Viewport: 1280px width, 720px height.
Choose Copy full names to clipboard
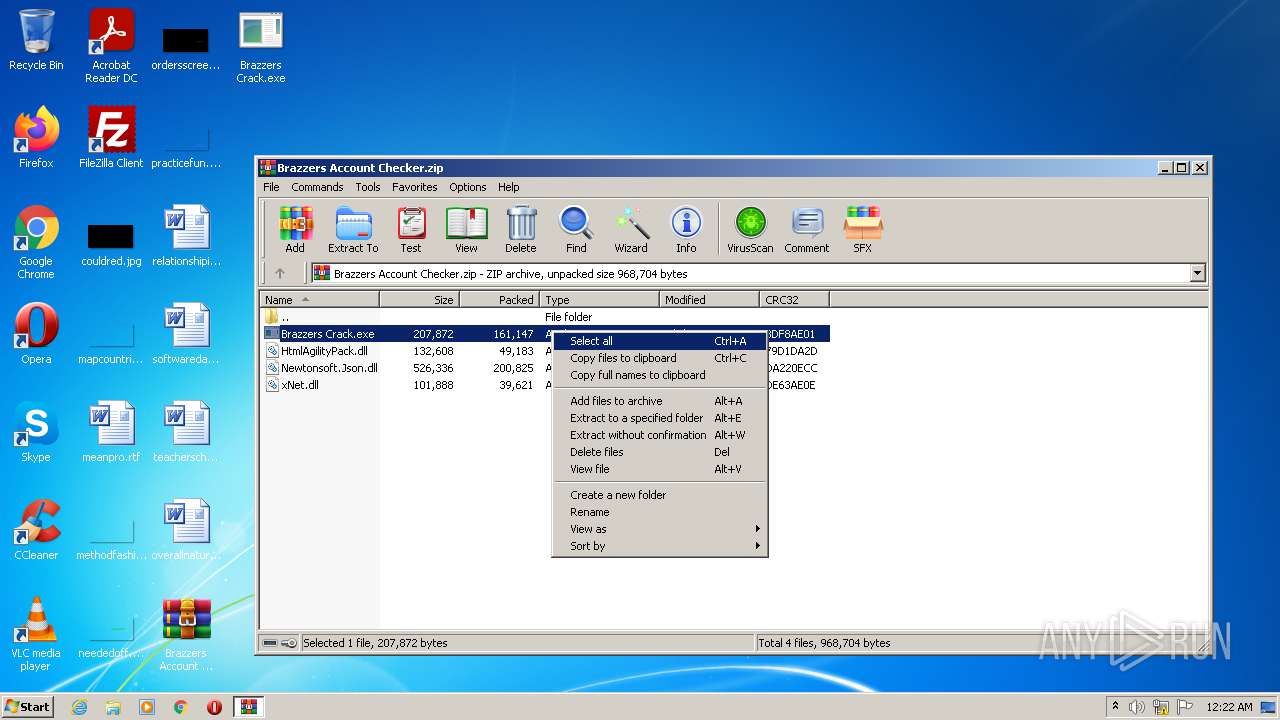(x=660, y=375)
